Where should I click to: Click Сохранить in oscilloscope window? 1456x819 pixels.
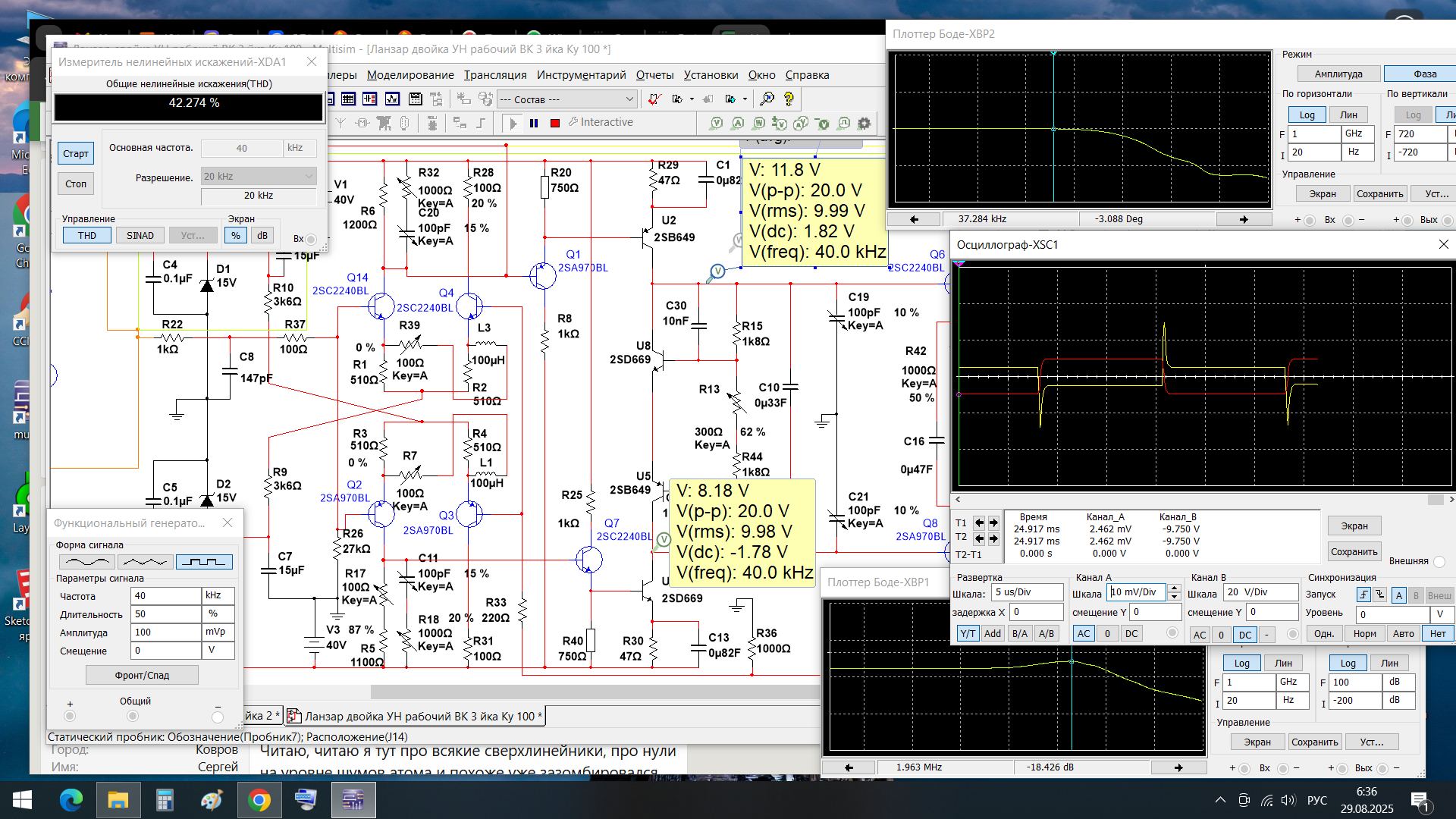click(x=1354, y=552)
